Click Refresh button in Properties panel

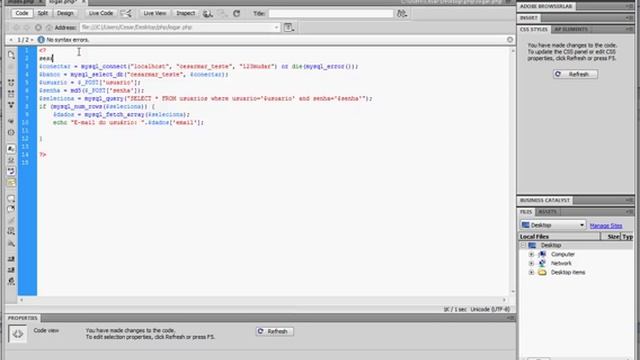[274, 331]
